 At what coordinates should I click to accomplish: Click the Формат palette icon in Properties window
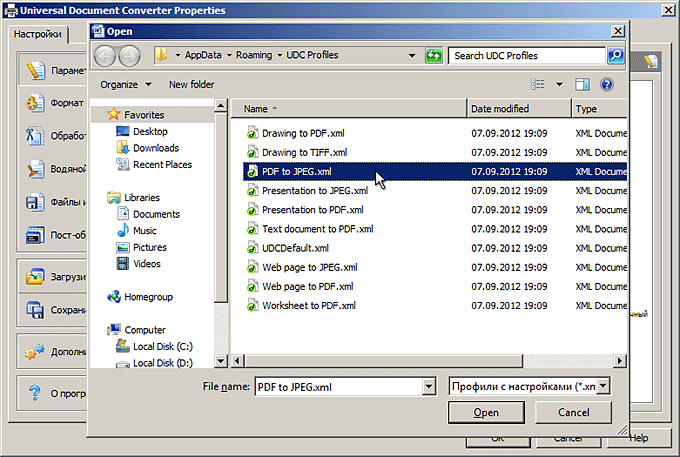click(35, 103)
